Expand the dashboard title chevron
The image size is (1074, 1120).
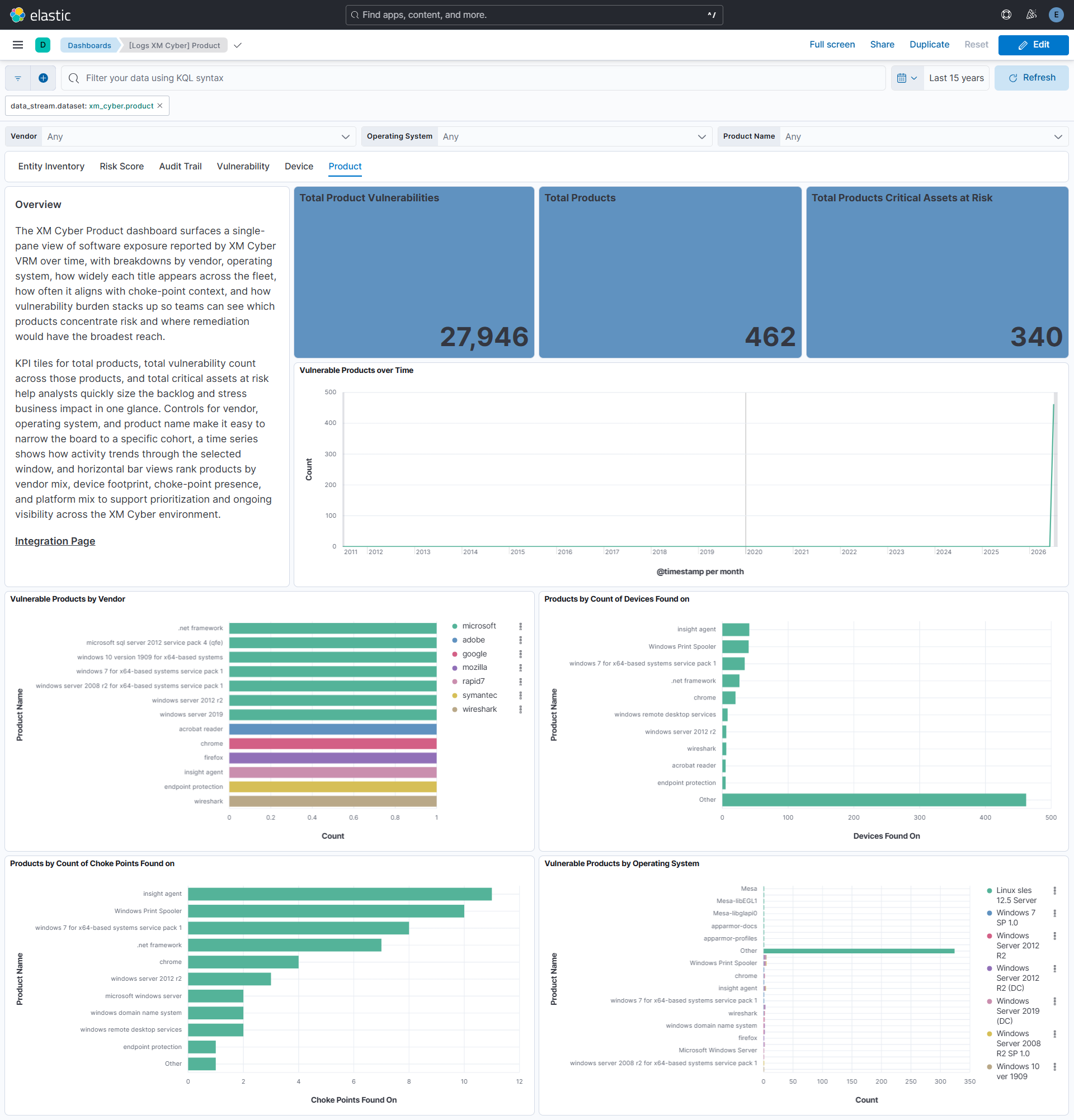(x=238, y=46)
